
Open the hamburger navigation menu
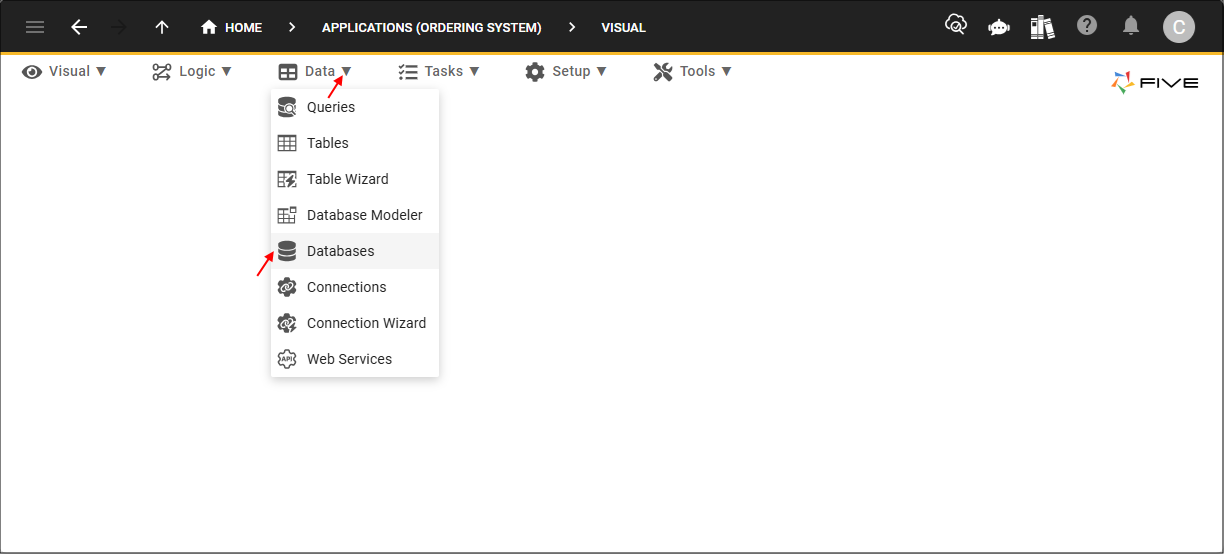click(35, 27)
